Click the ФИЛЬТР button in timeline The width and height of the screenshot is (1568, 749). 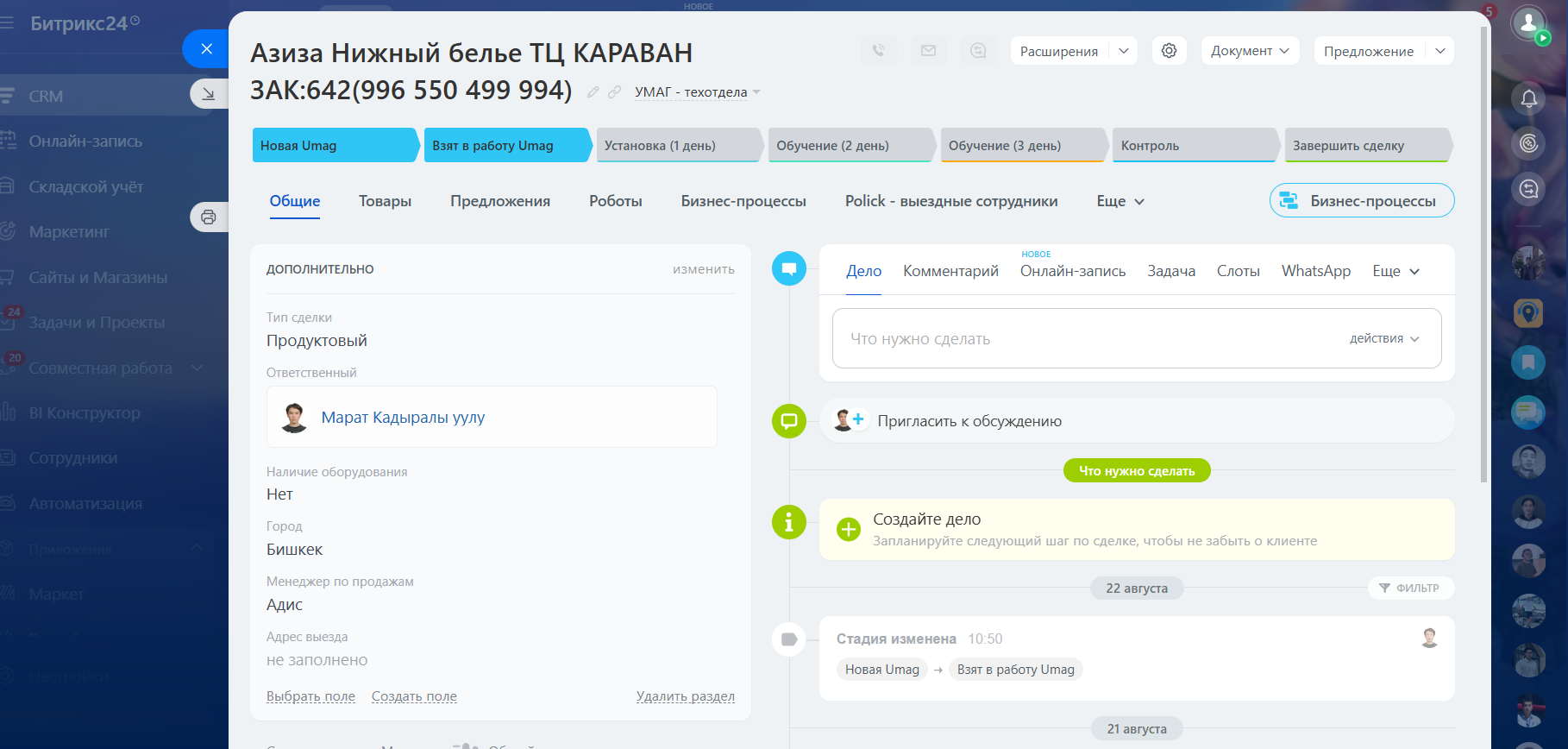point(1410,588)
